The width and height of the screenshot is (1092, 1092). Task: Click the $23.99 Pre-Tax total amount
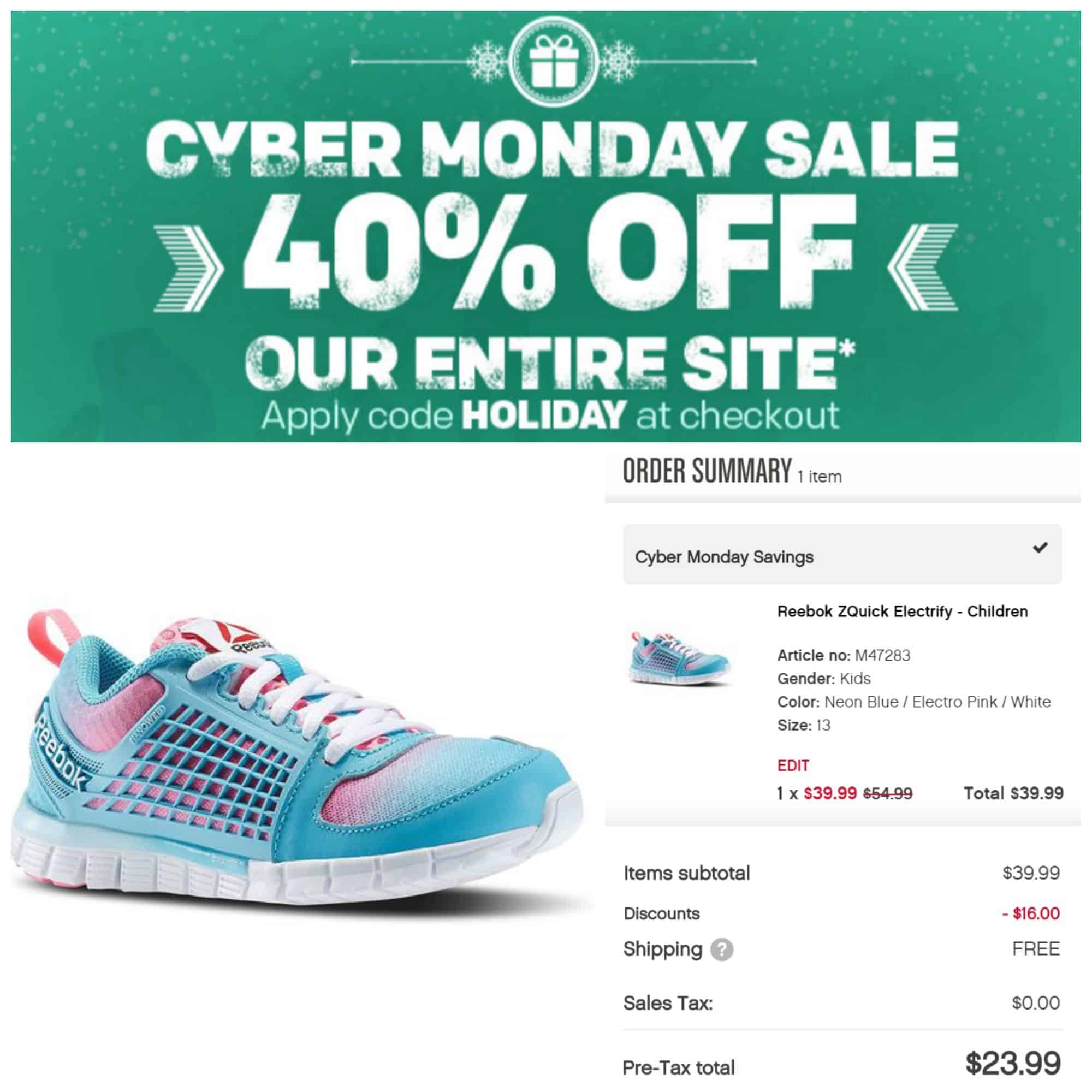click(x=1013, y=1063)
